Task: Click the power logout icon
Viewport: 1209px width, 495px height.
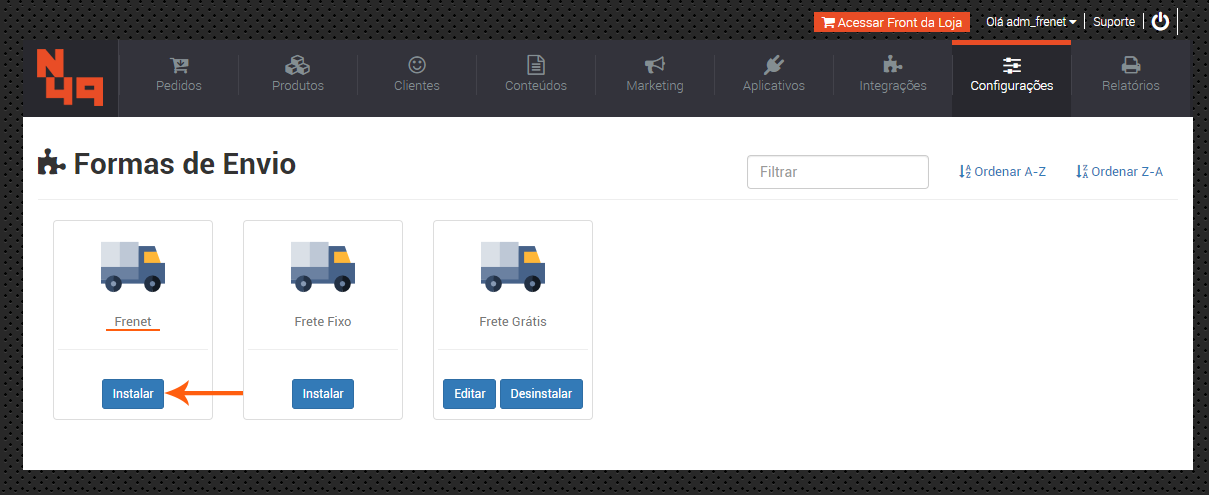Action: (x=1160, y=21)
